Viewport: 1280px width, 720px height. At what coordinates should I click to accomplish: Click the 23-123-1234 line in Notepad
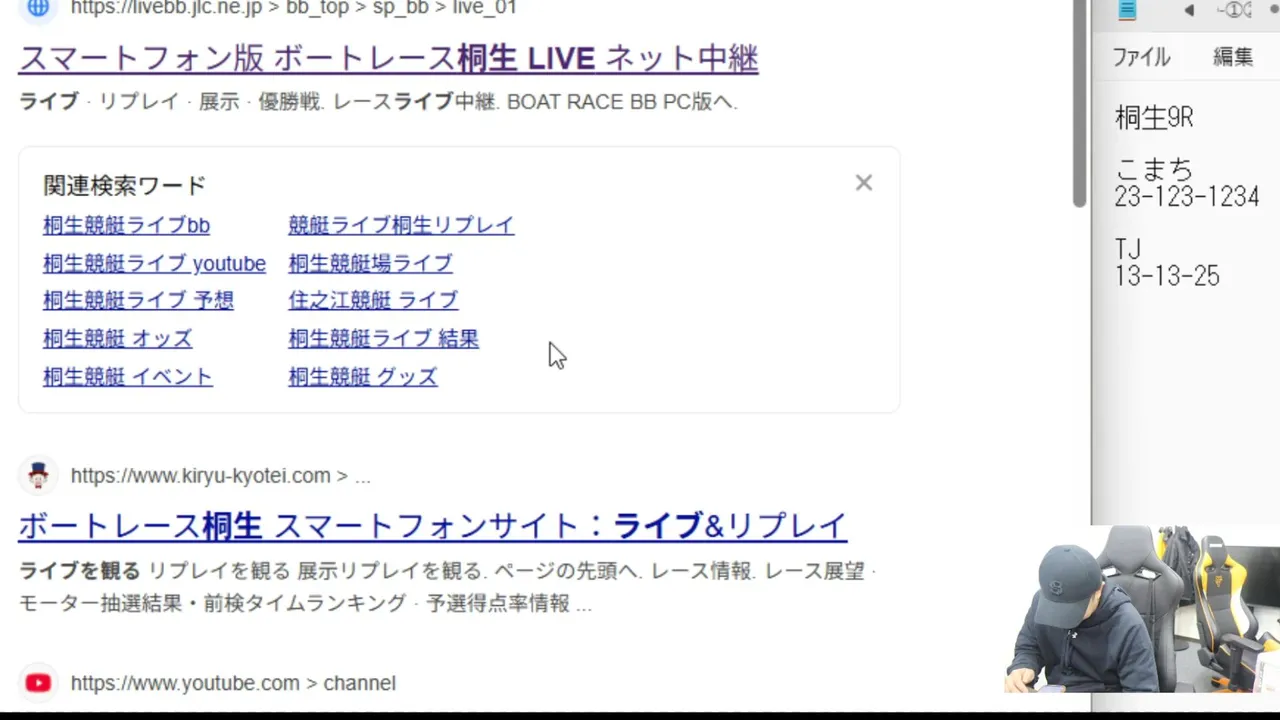coord(1186,196)
